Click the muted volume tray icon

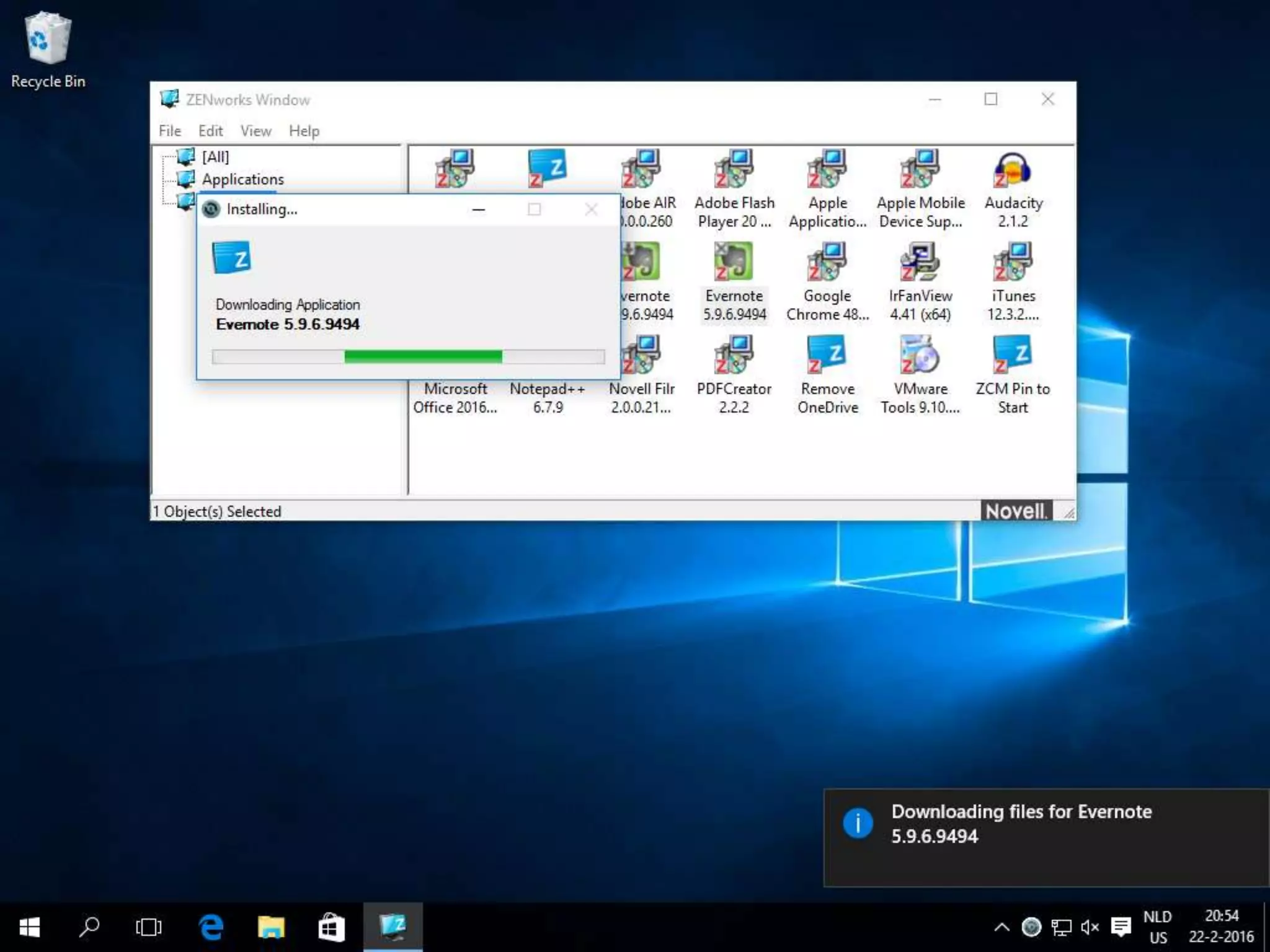pyautogui.click(x=1090, y=928)
